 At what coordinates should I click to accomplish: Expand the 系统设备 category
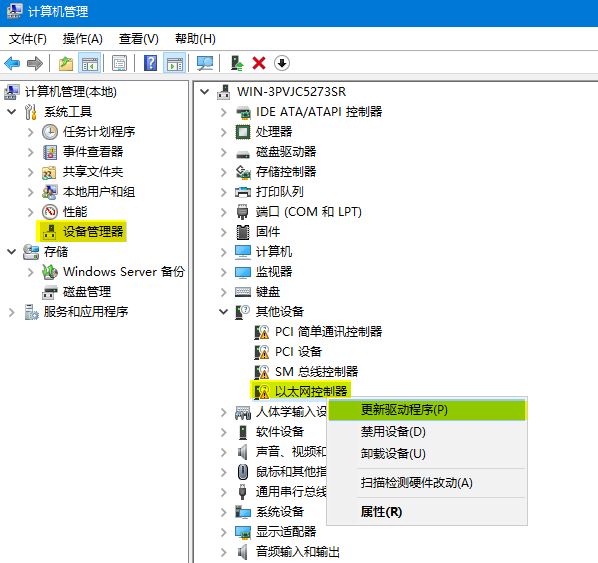pos(223,512)
